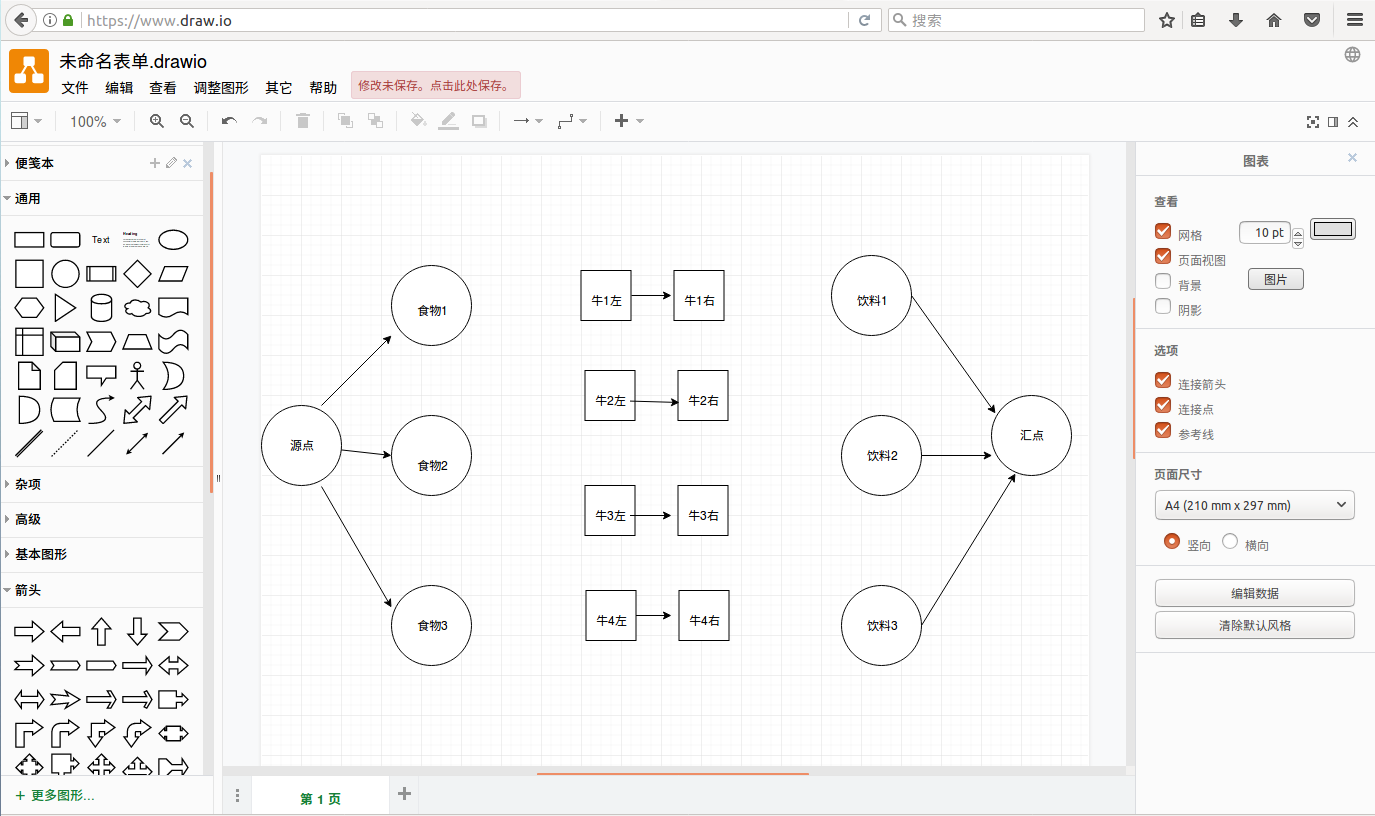Click the 更多图形 link

pyautogui.click(x=55, y=796)
